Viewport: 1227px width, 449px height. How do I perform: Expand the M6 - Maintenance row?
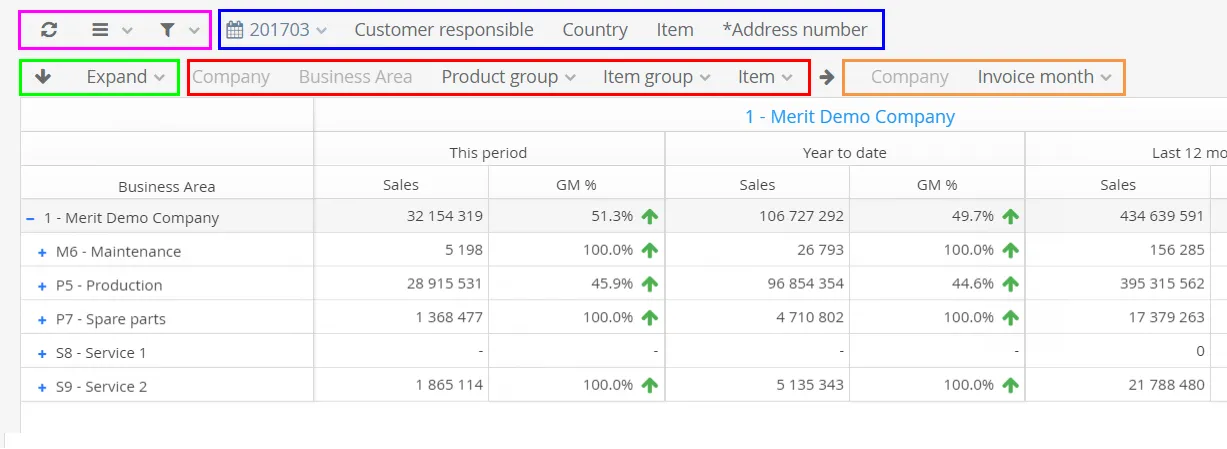pyautogui.click(x=42, y=252)
